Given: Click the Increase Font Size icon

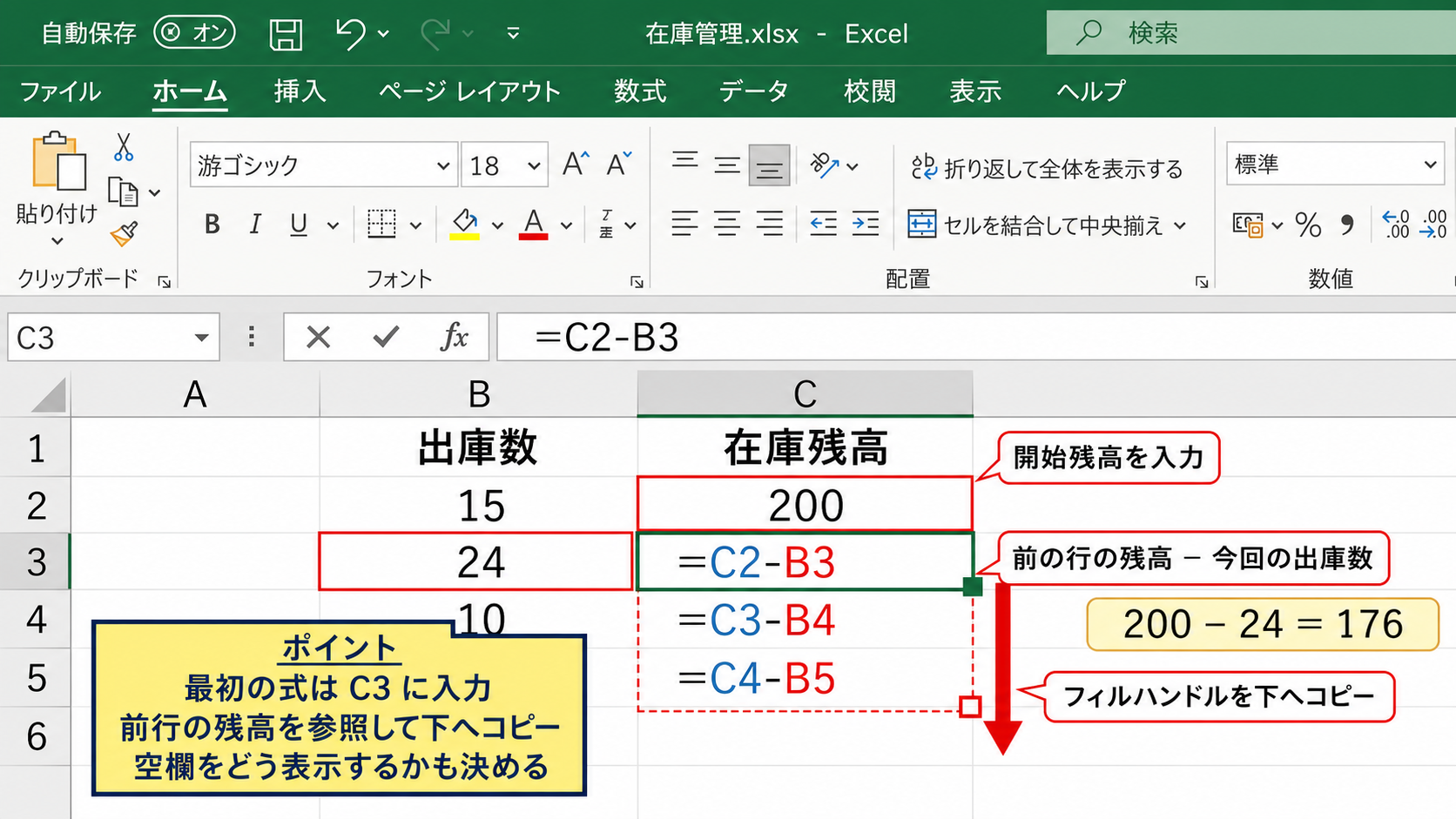Looking at the screenshot, I should 576,164.
